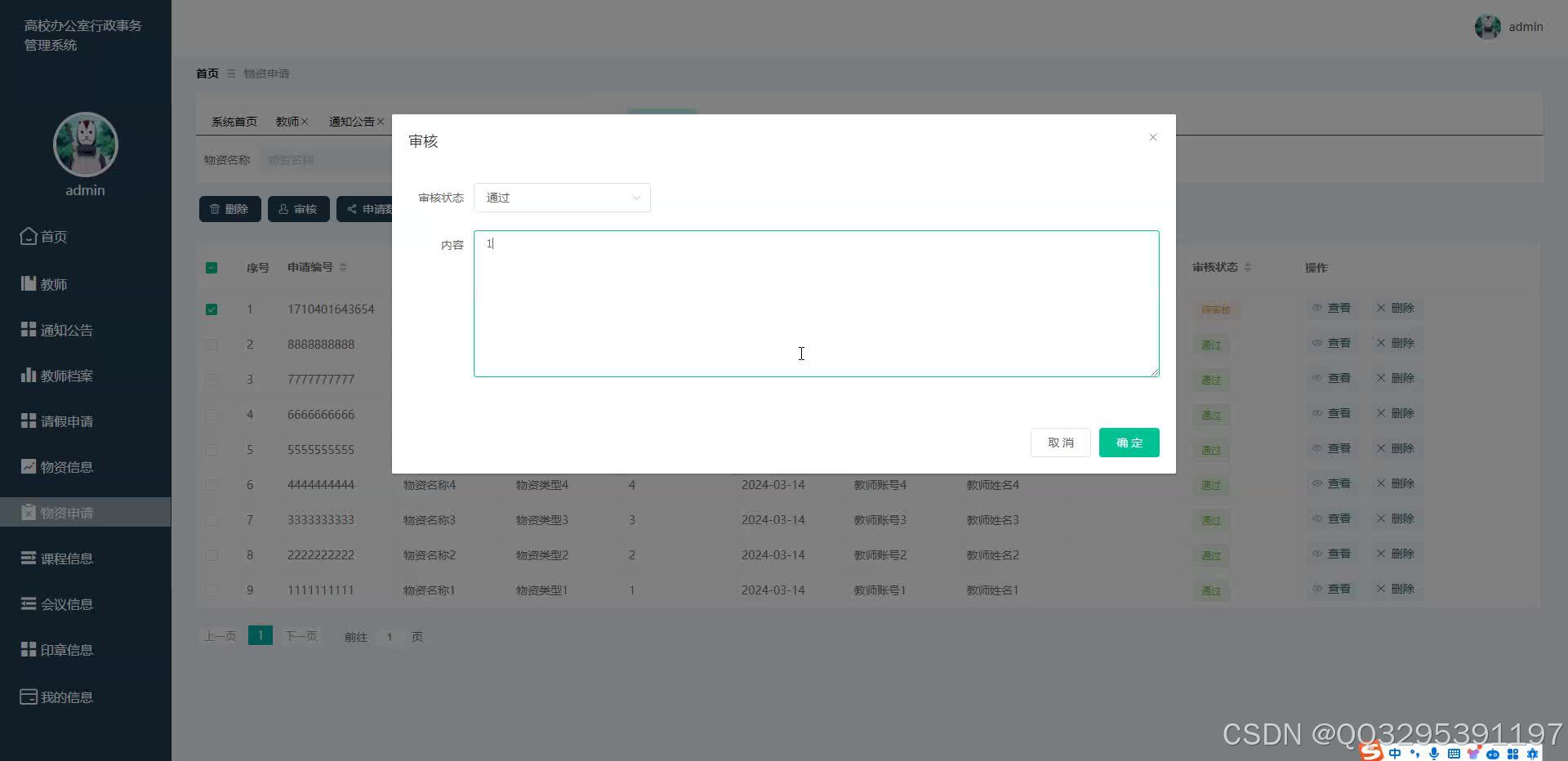The height and width of the screenshot is (761, 1568).
Task: Click 查看 for row 1710401643654
Action: (1331, 308)
